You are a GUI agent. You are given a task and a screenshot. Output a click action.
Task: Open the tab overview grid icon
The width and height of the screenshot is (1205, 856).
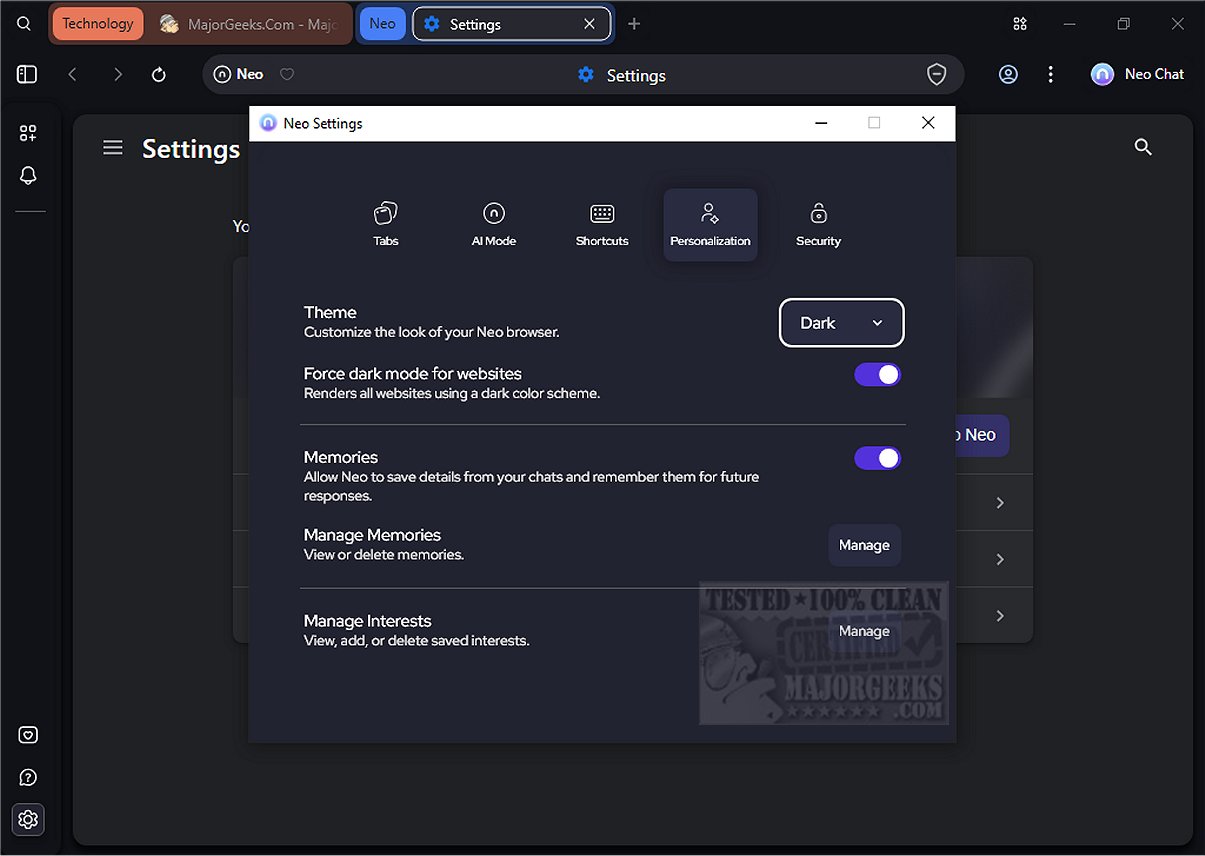coord(1020,24)
